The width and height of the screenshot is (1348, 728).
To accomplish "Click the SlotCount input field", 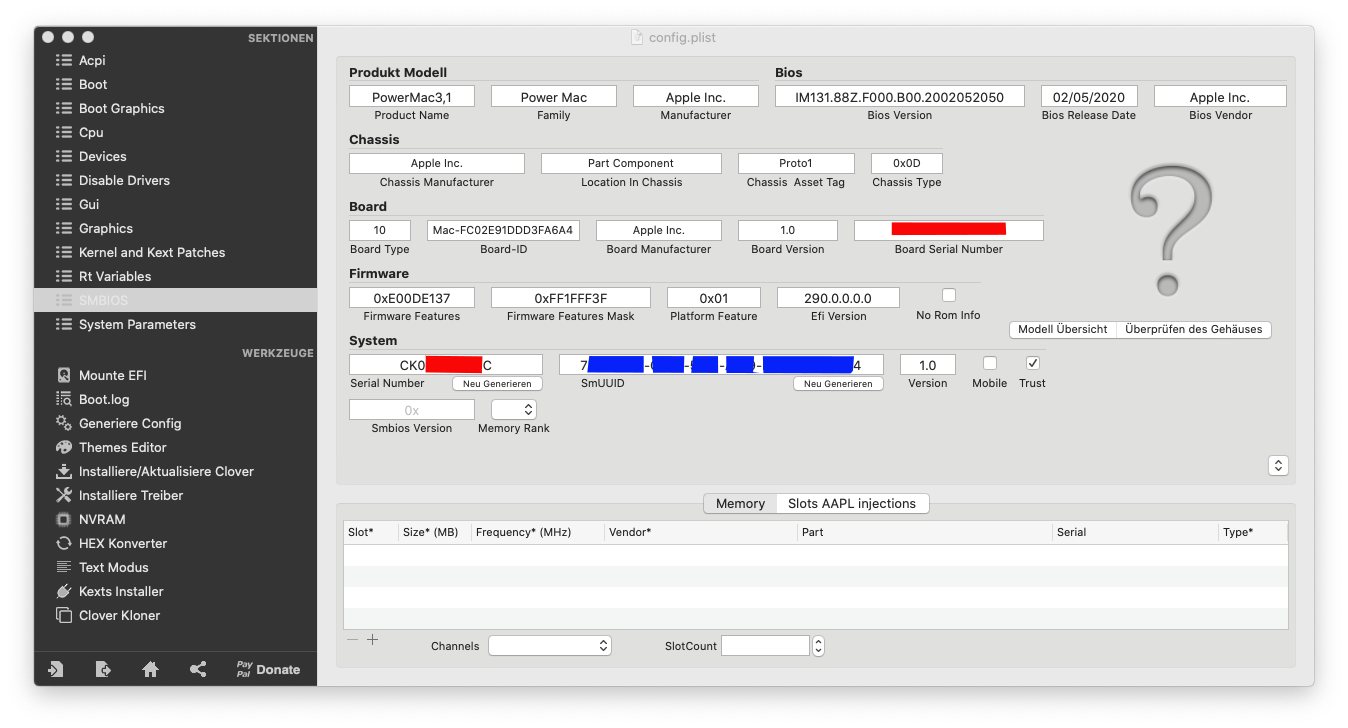I will click(x=765, y=646).
